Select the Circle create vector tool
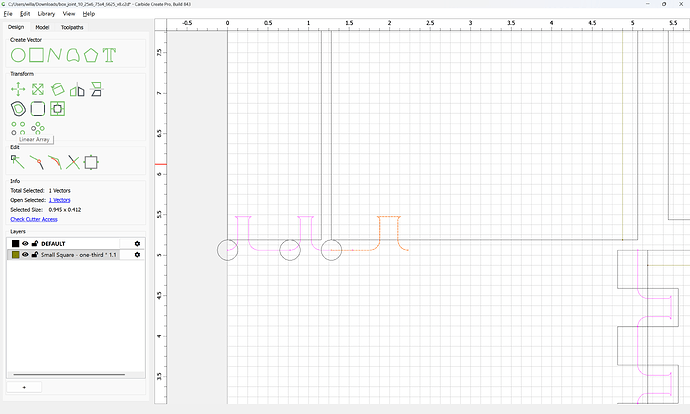This screenshot has width=690, height=414. [x=18, y=55]
